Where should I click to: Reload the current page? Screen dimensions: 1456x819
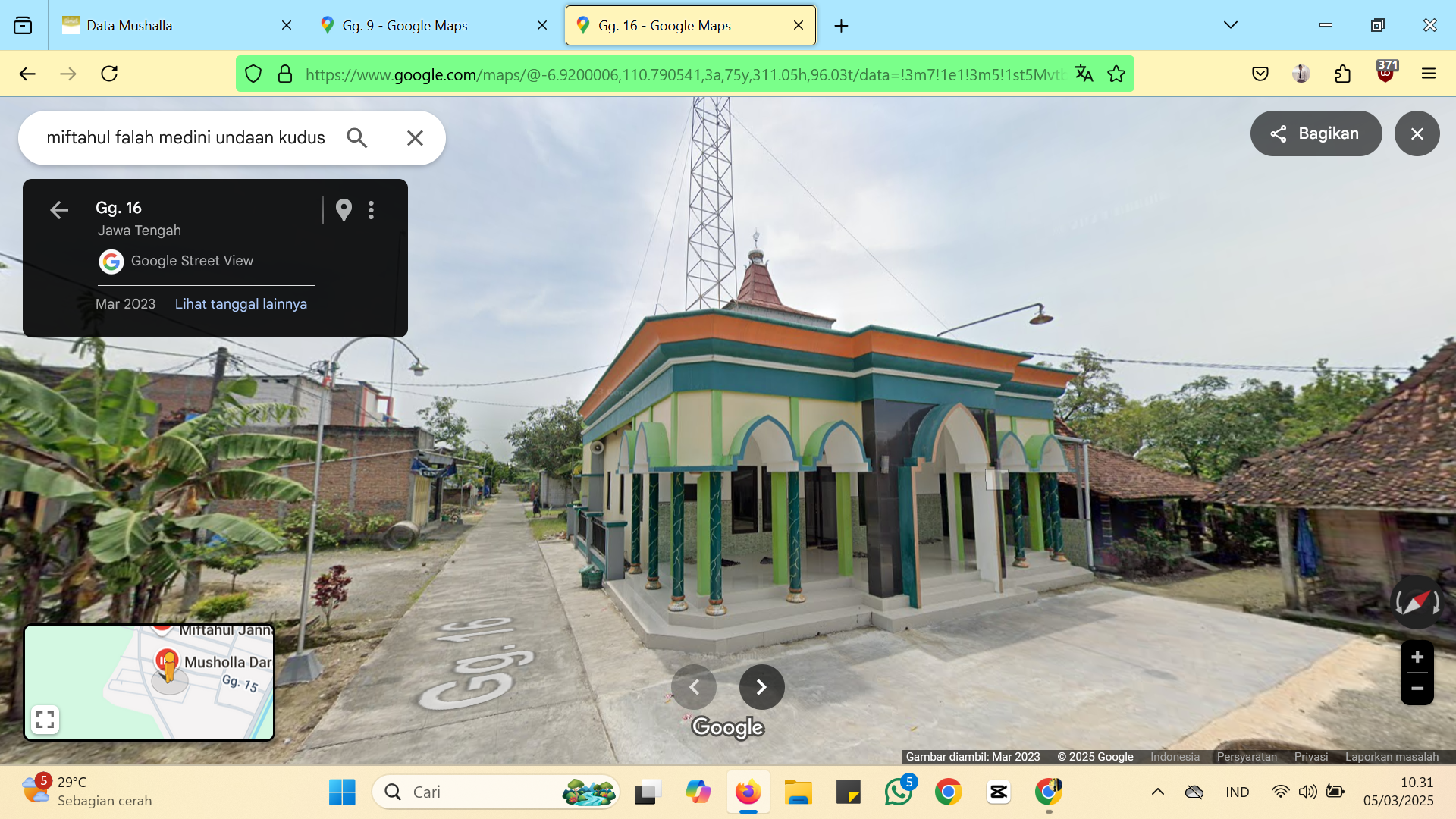[109, 74]
